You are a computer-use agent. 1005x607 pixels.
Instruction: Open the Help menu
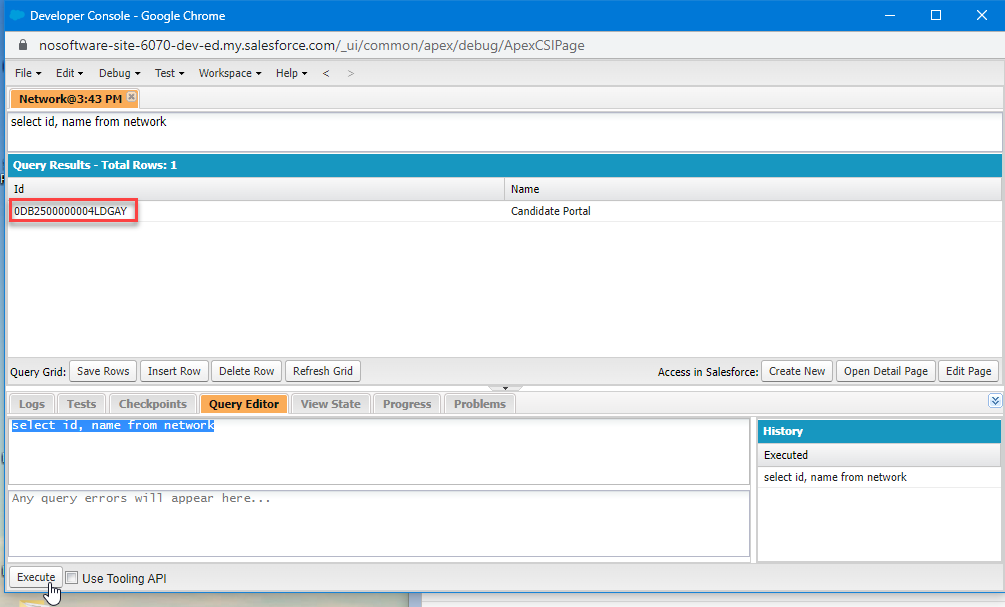[x=292, y=73]
